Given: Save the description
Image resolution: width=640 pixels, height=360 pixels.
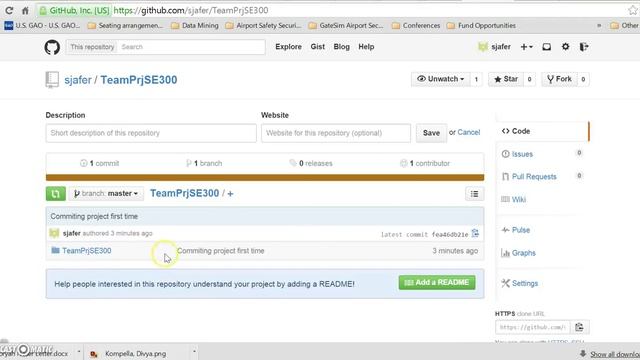Looking at the screenshot, I should (431, 133).
